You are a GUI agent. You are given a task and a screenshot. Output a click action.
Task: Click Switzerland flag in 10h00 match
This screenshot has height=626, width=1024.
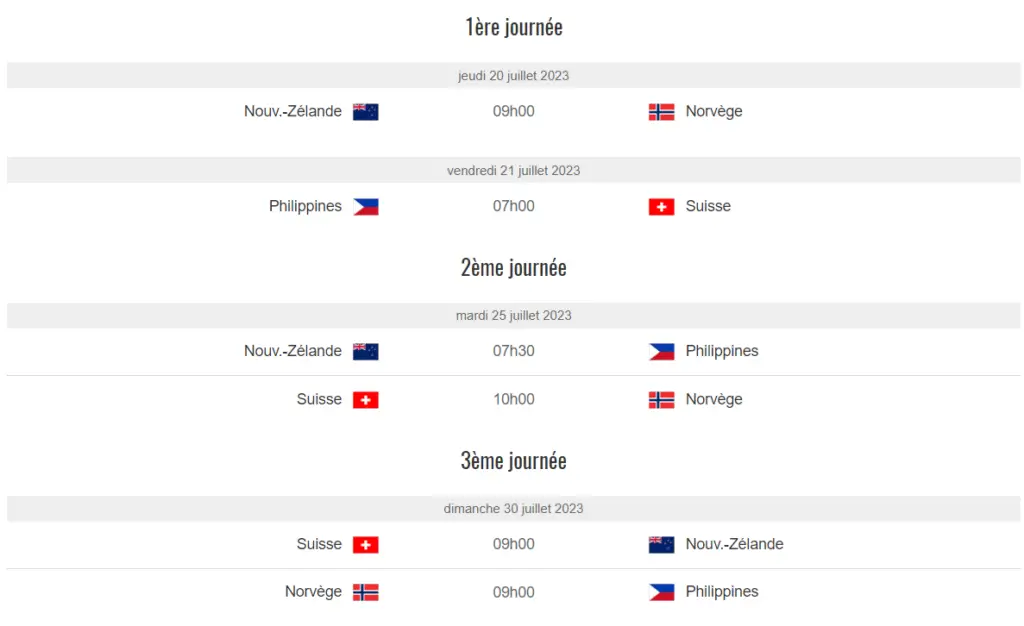click(365, 400)
